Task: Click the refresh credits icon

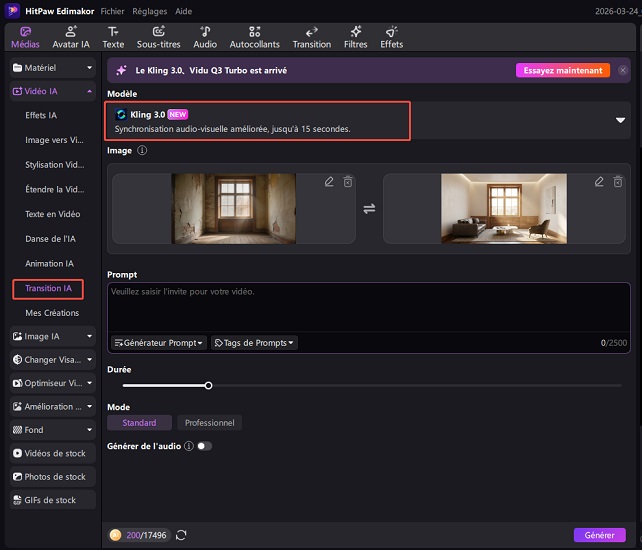Action: point(181,536)
